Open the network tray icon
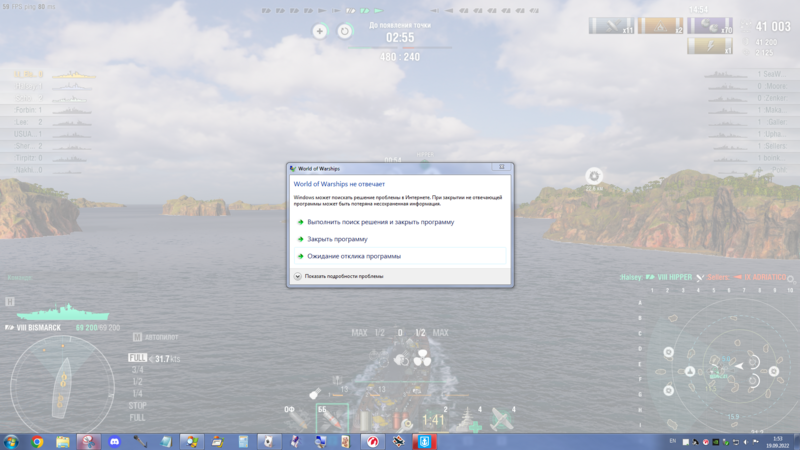Viewport: 800px width, 450px height. pyautogui.click(x=736, y=442)
